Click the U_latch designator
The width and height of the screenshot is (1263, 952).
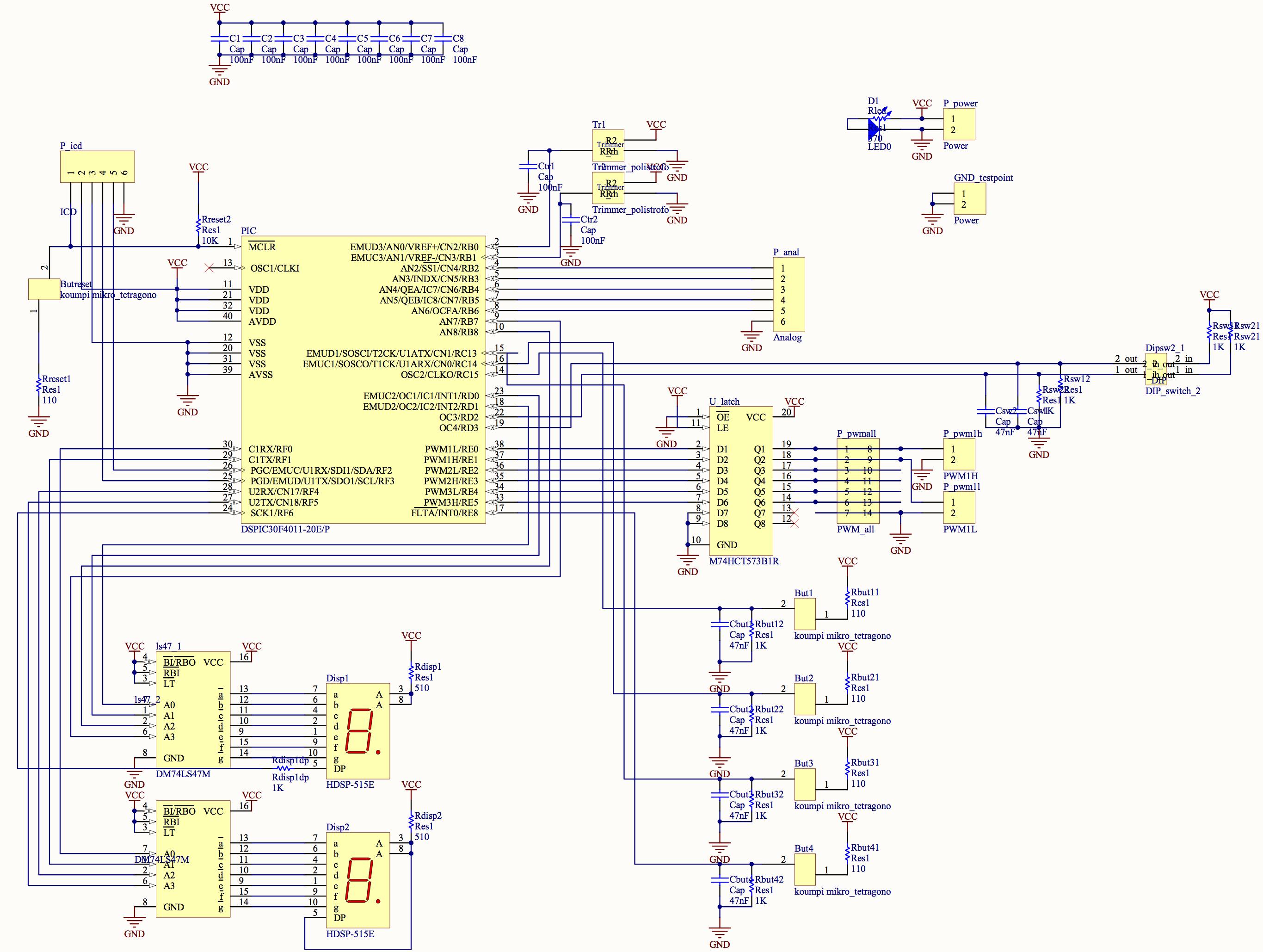click(x=725, y=402)
